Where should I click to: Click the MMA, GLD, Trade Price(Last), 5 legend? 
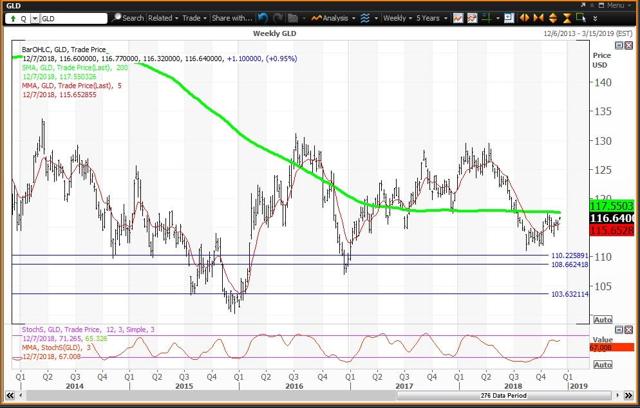pyautogui.click(x=71, y=86)
